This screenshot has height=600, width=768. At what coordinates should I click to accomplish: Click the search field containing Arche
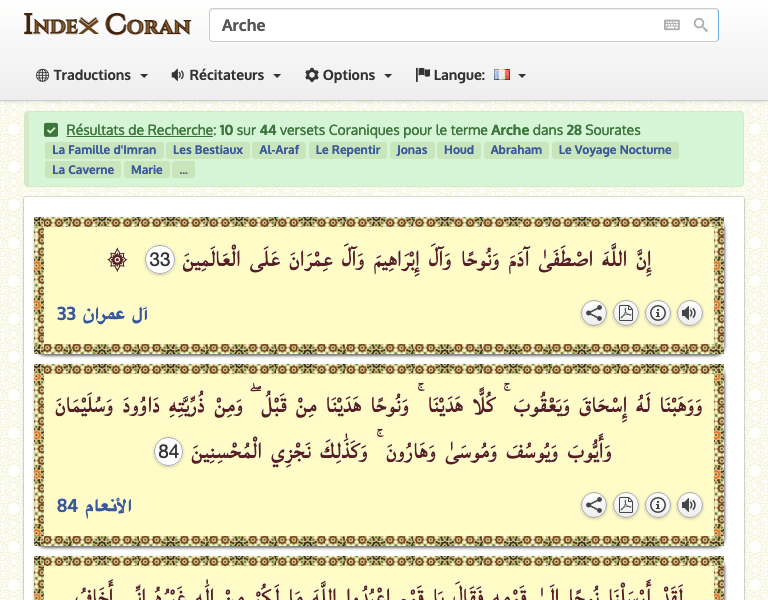435,25
